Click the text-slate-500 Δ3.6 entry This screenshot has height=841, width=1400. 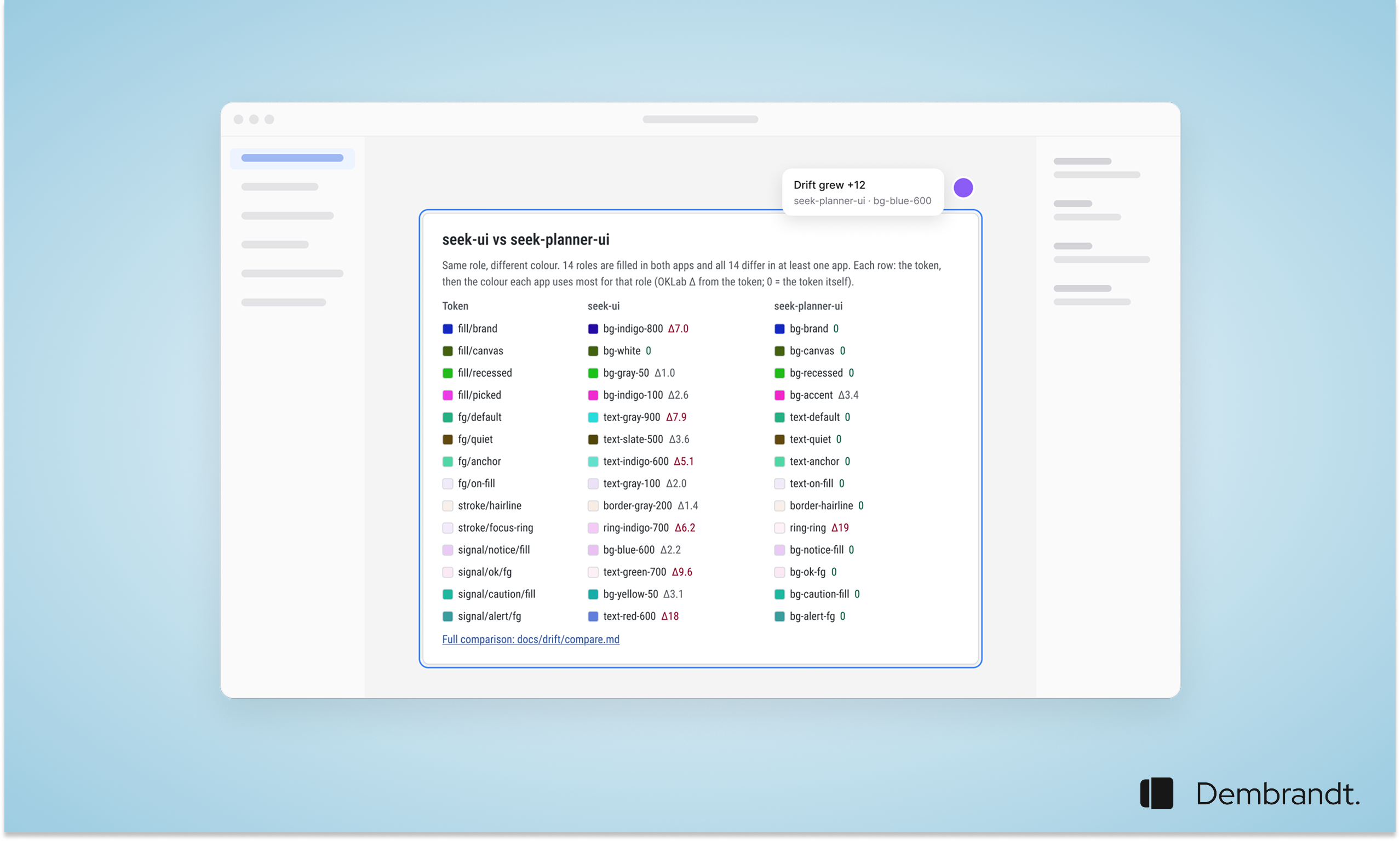coord(646,439)
